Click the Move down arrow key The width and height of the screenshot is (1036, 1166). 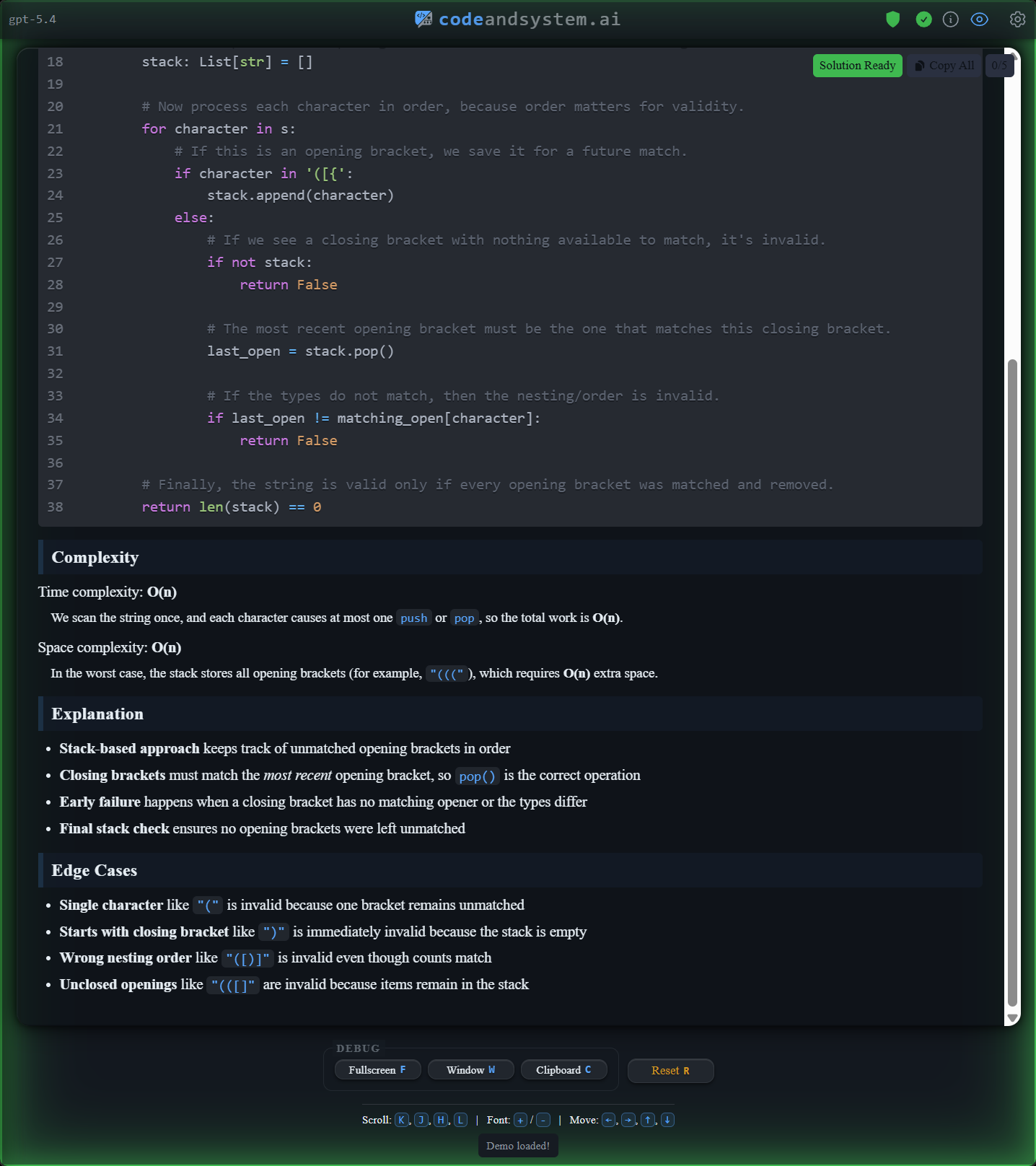pos(667,1120)
